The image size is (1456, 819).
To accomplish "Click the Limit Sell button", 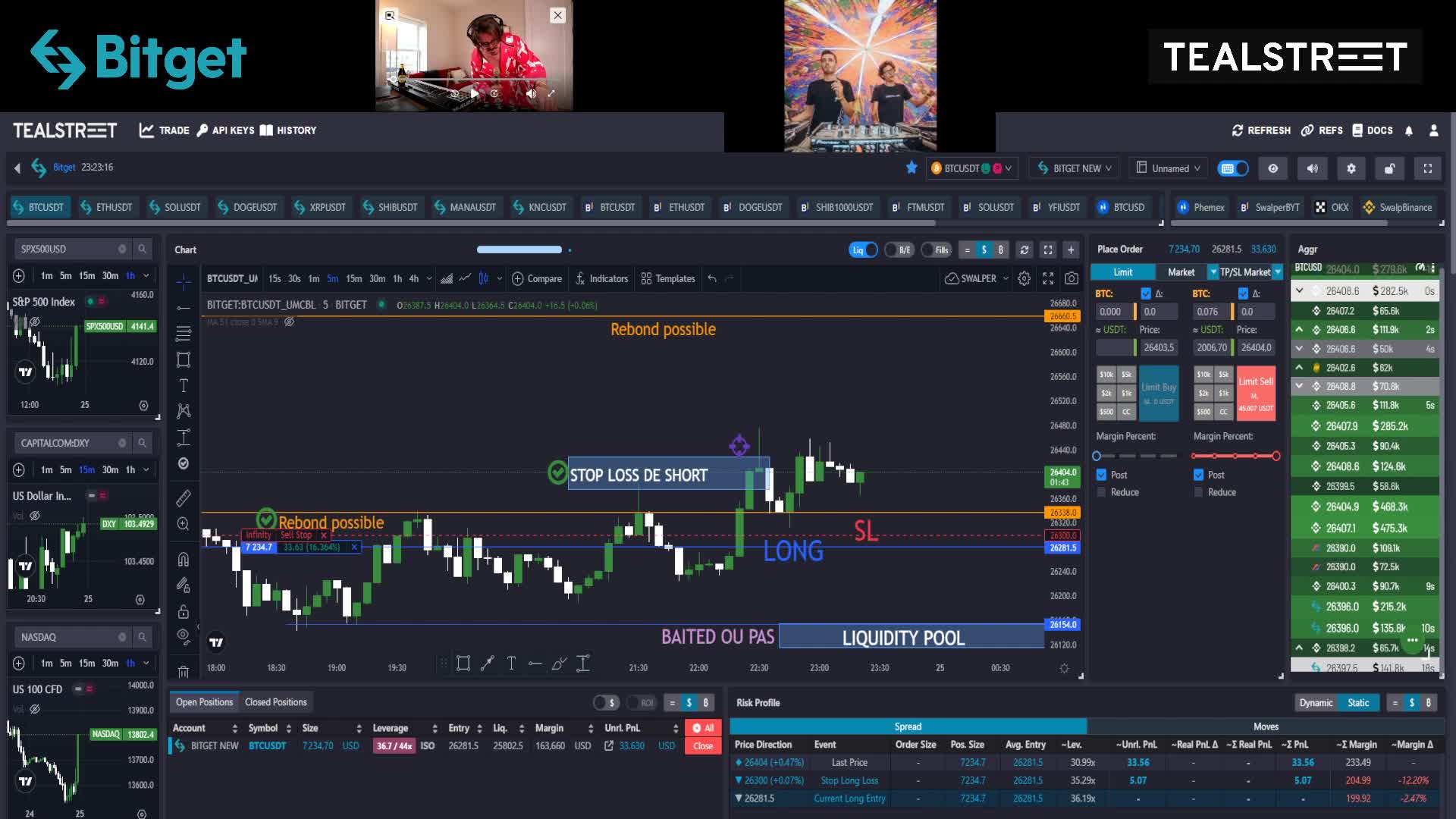I will 1255,393.
